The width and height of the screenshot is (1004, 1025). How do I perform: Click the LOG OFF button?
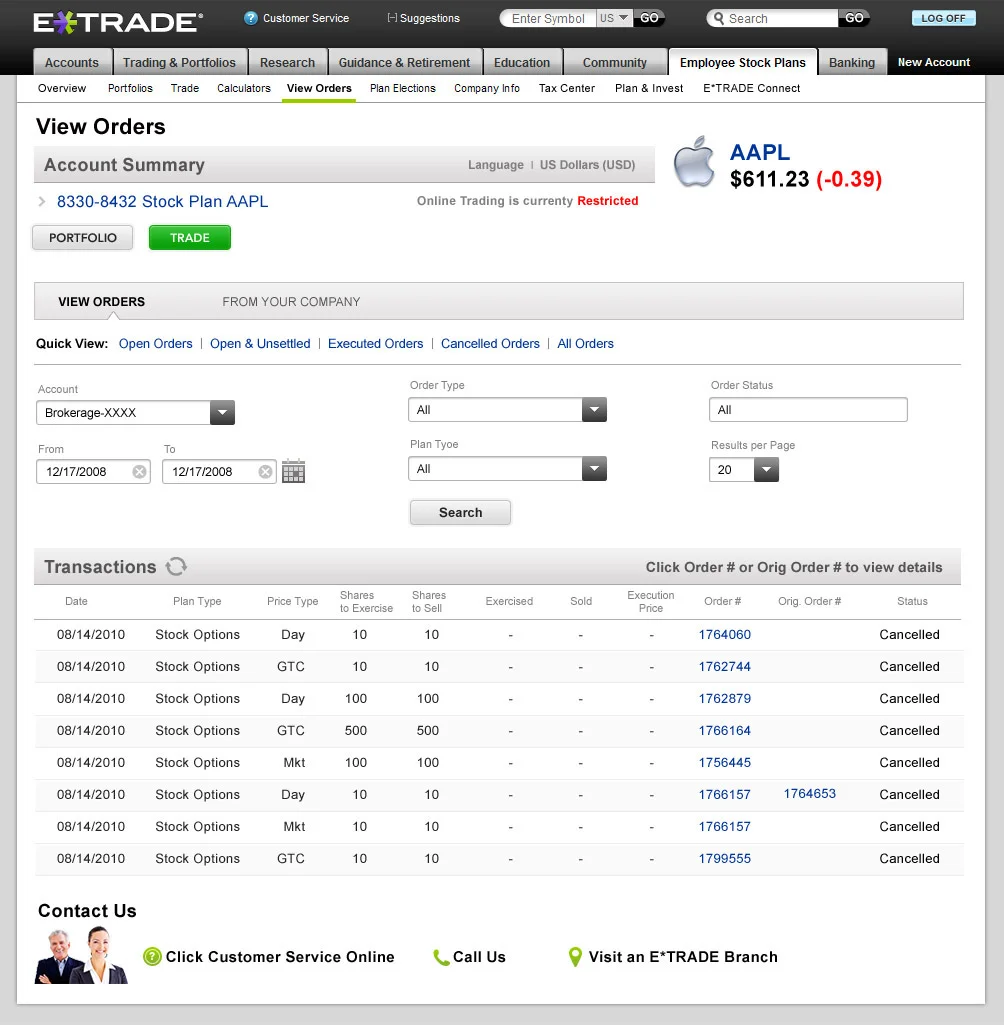(943, 18)
